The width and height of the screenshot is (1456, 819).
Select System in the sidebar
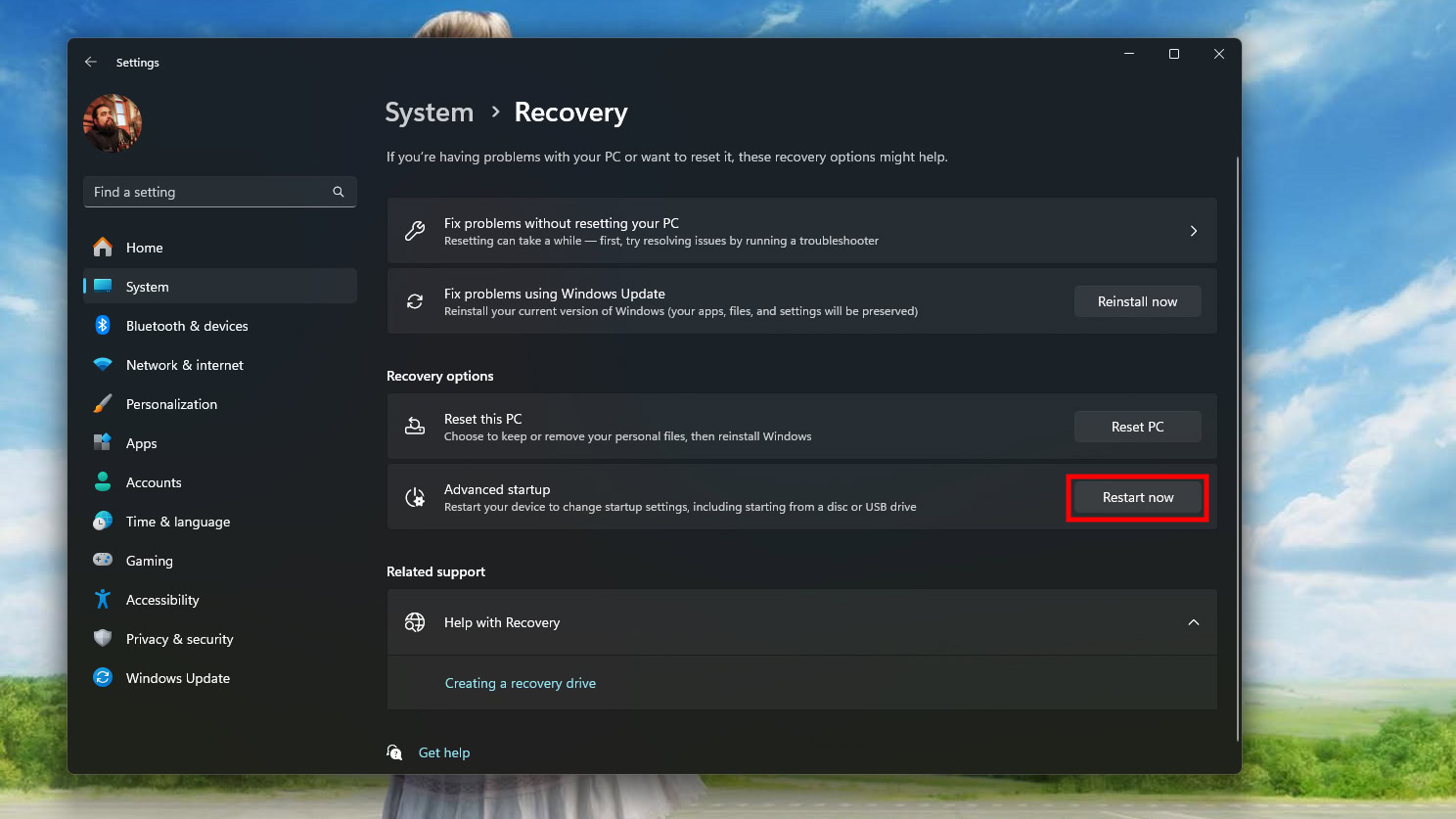[x=220, y=287]
